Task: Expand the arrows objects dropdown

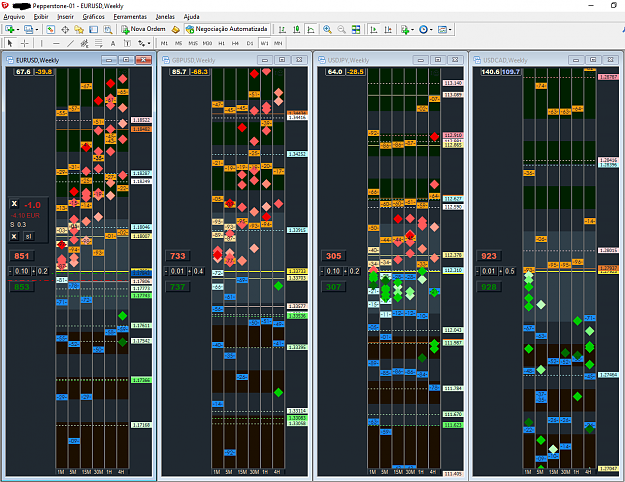Action: click(x=149, y=43)
